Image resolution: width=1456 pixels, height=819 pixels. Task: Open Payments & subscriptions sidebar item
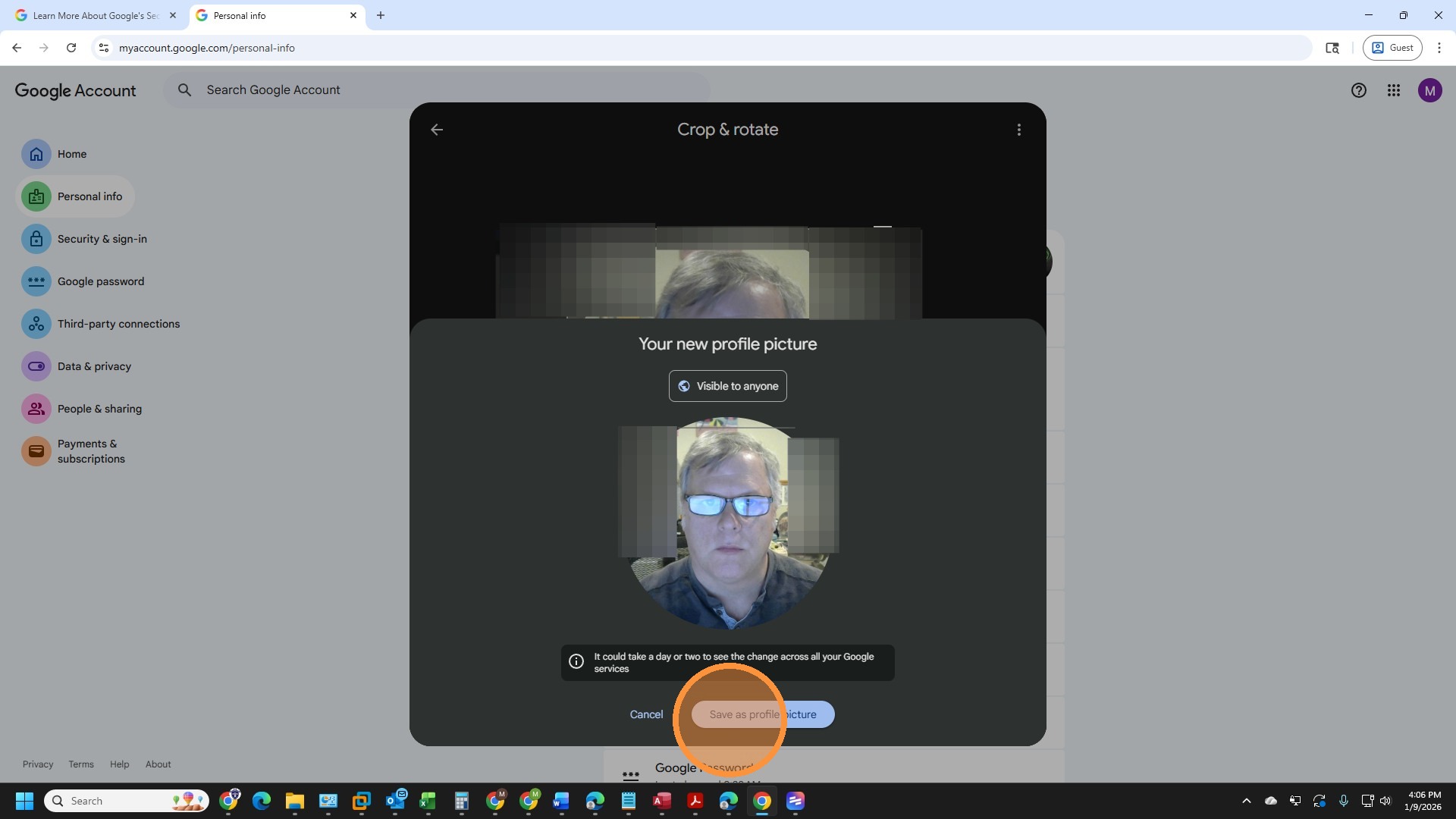[91, 451]
